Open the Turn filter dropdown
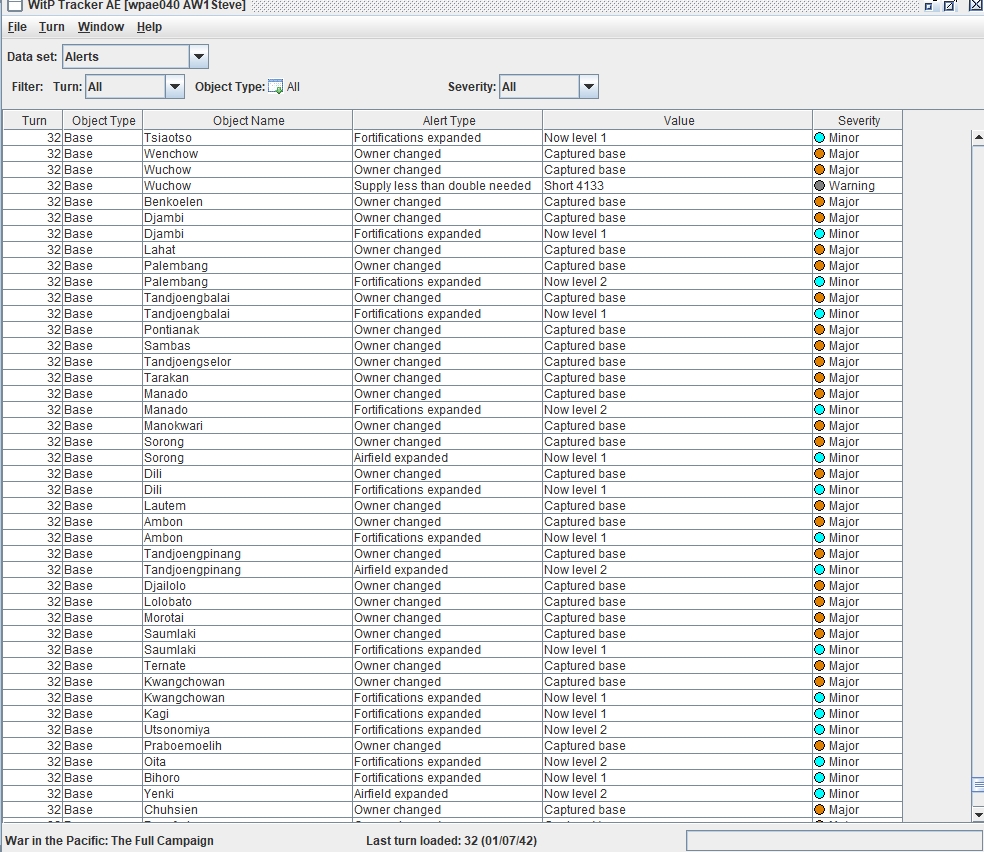This screenshot has width=984, height=852. [174, 87]
